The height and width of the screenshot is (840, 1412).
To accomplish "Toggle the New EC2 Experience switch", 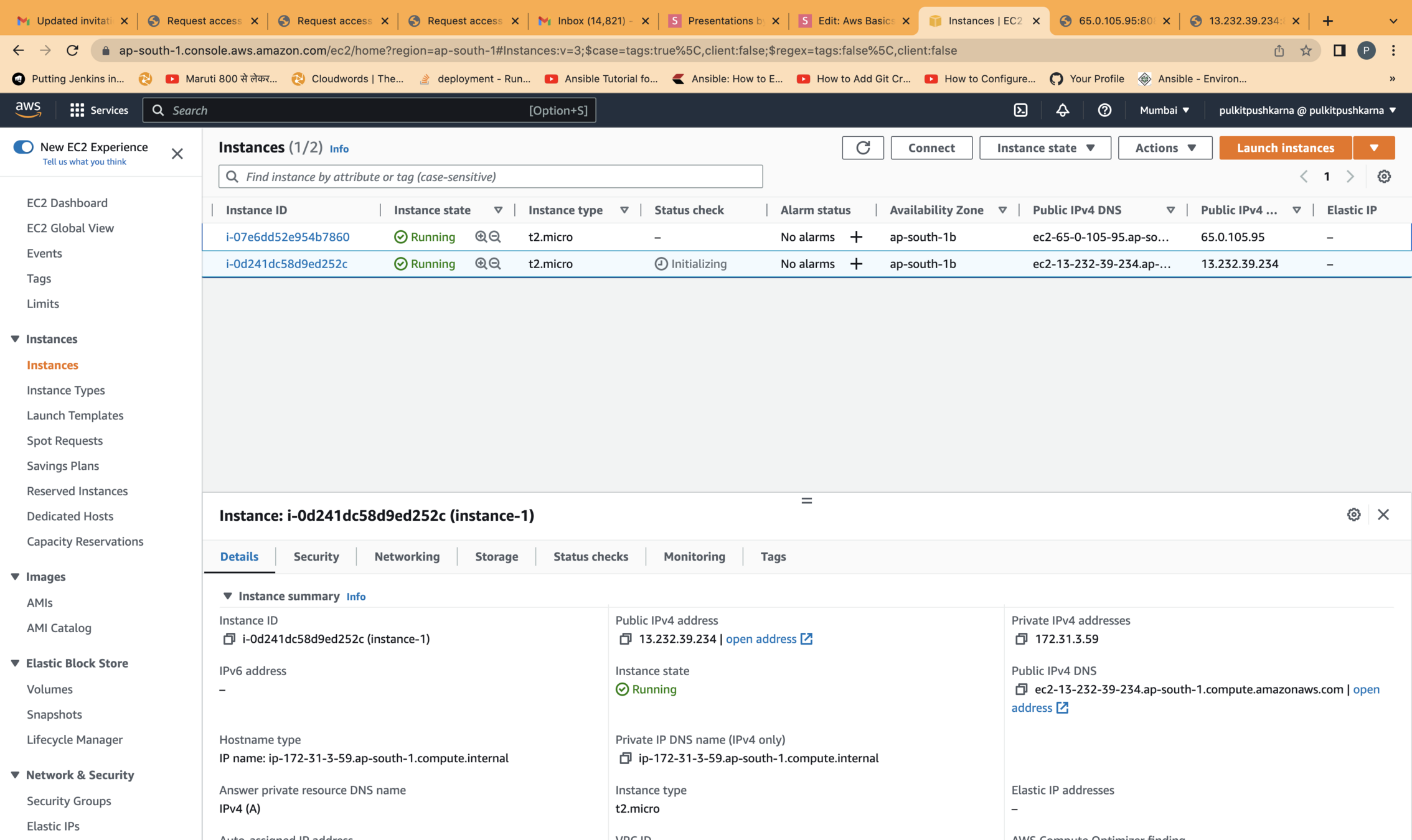I will click(24, 147).
